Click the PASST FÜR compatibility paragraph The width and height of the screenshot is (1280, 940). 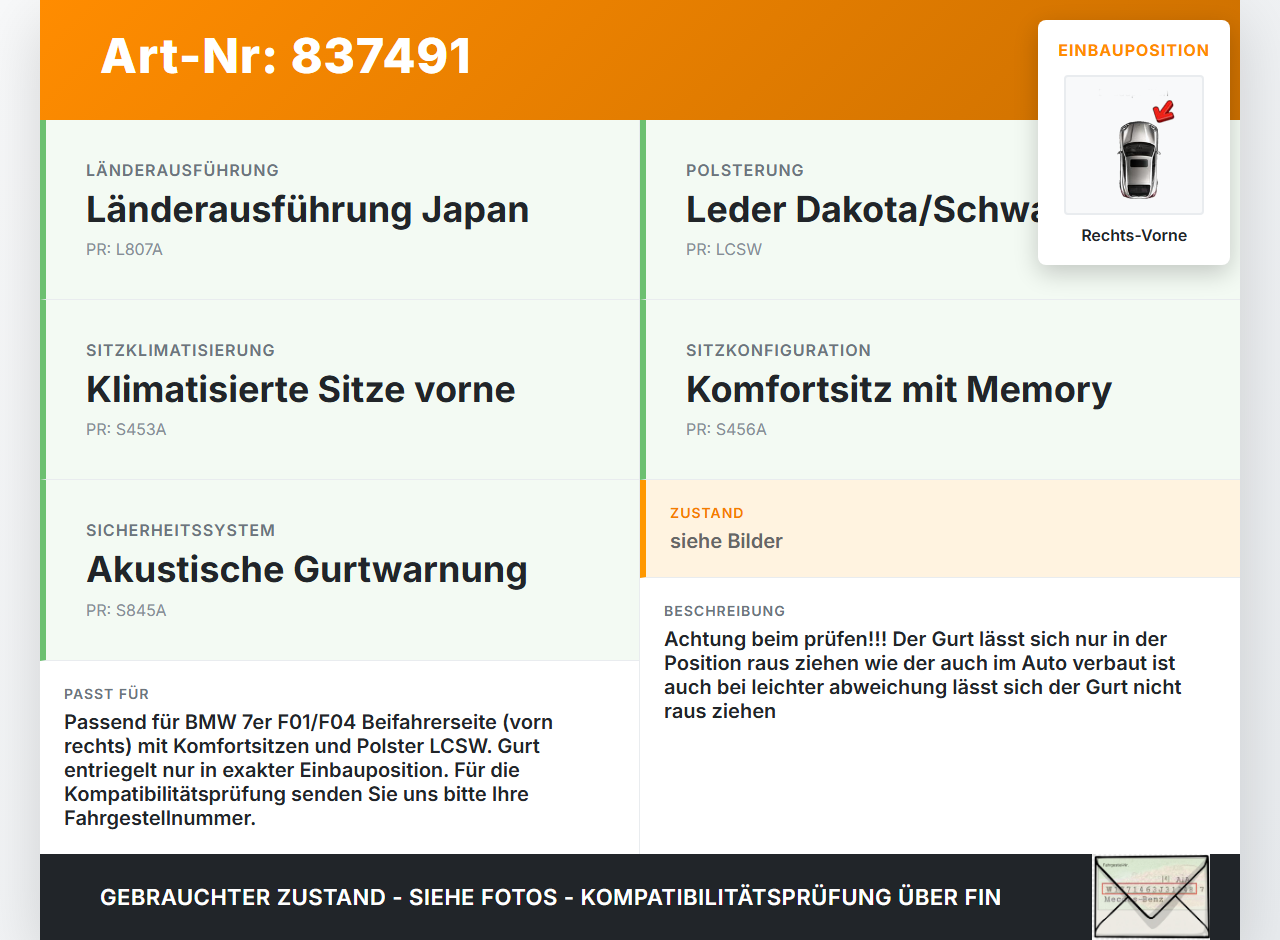click(309, 770)
